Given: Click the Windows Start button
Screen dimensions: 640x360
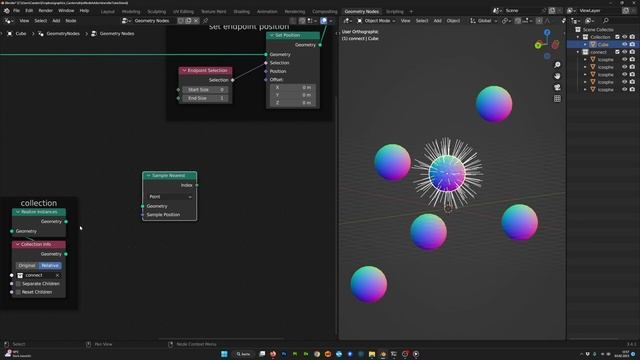Looking at the screenshot, I should [x=224, y=354].
